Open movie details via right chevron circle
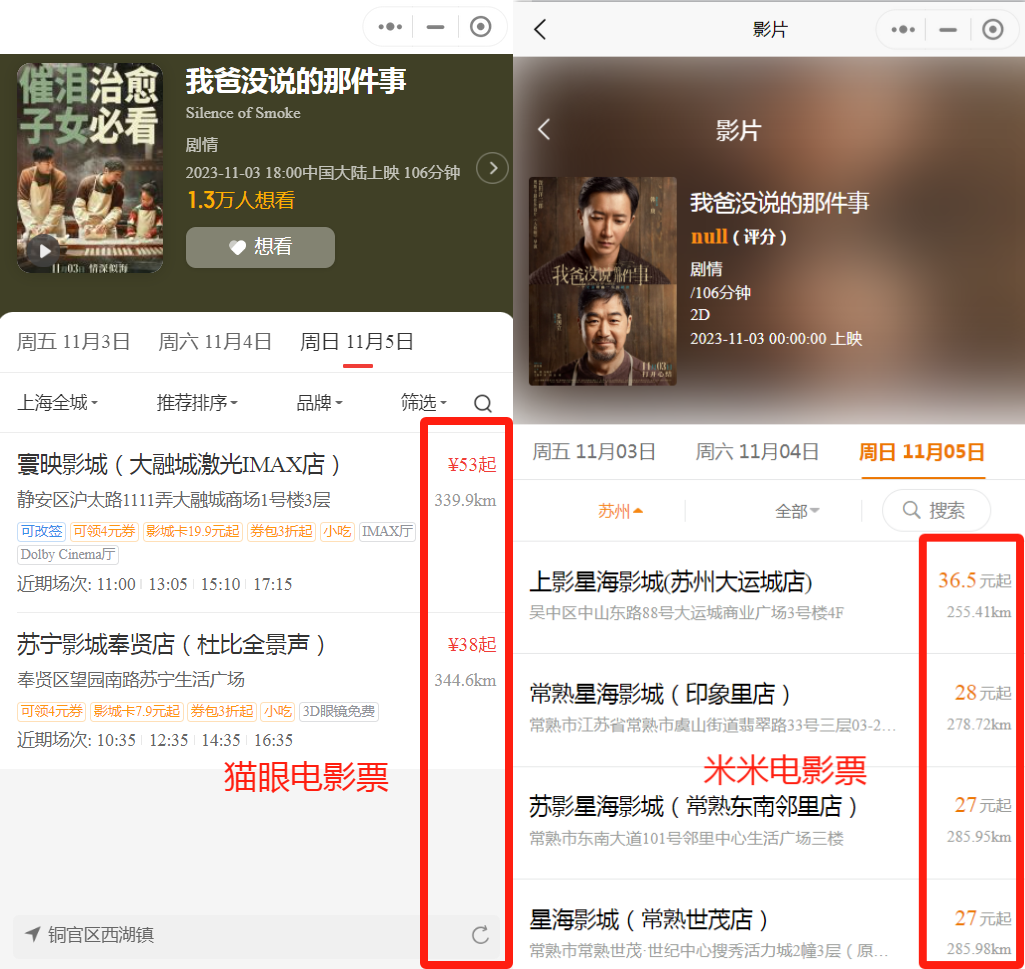 492,169
